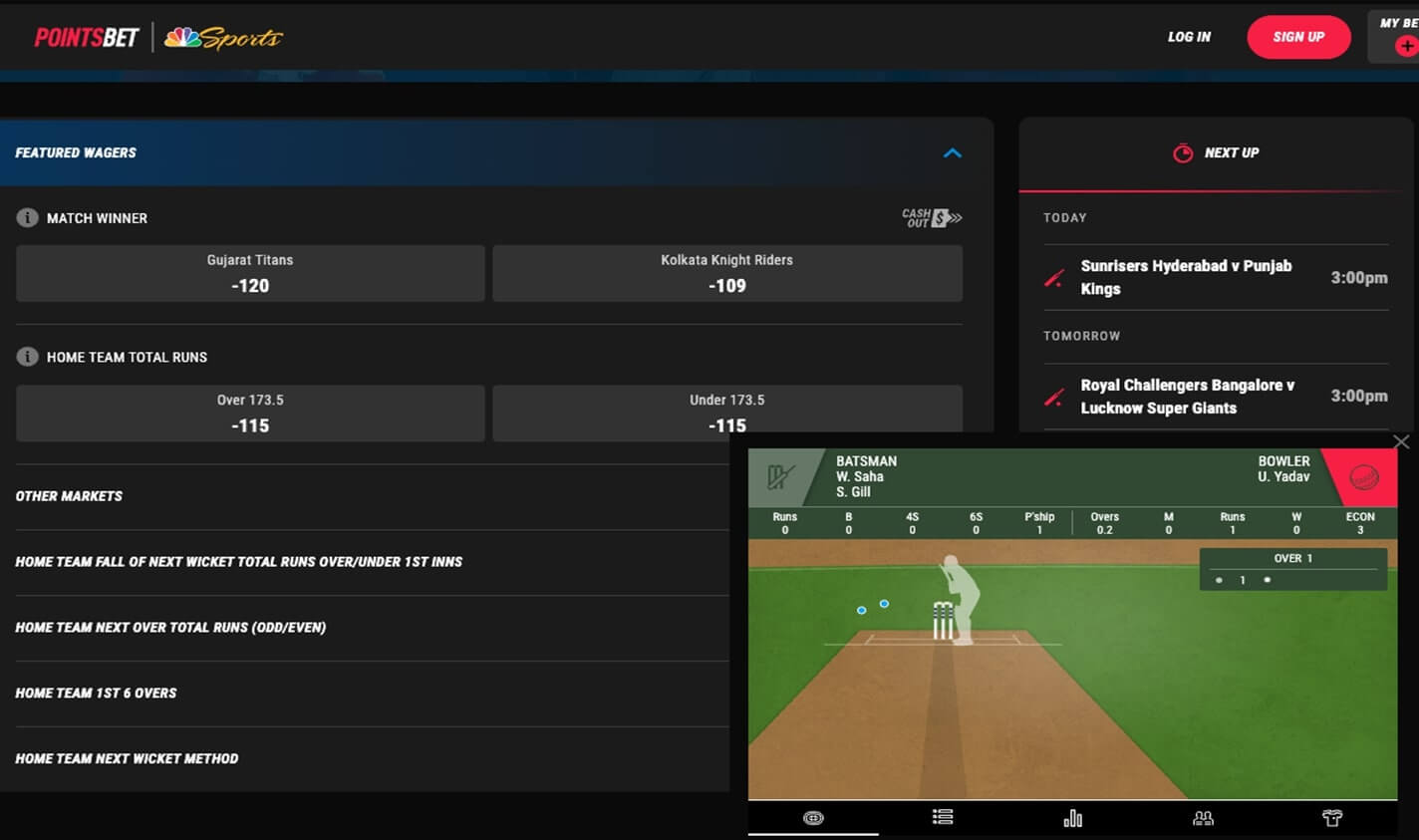Click the Tomorrow label in Next Up
The width and height of the screenshot is (1419, 840).
coord(1081,336)
